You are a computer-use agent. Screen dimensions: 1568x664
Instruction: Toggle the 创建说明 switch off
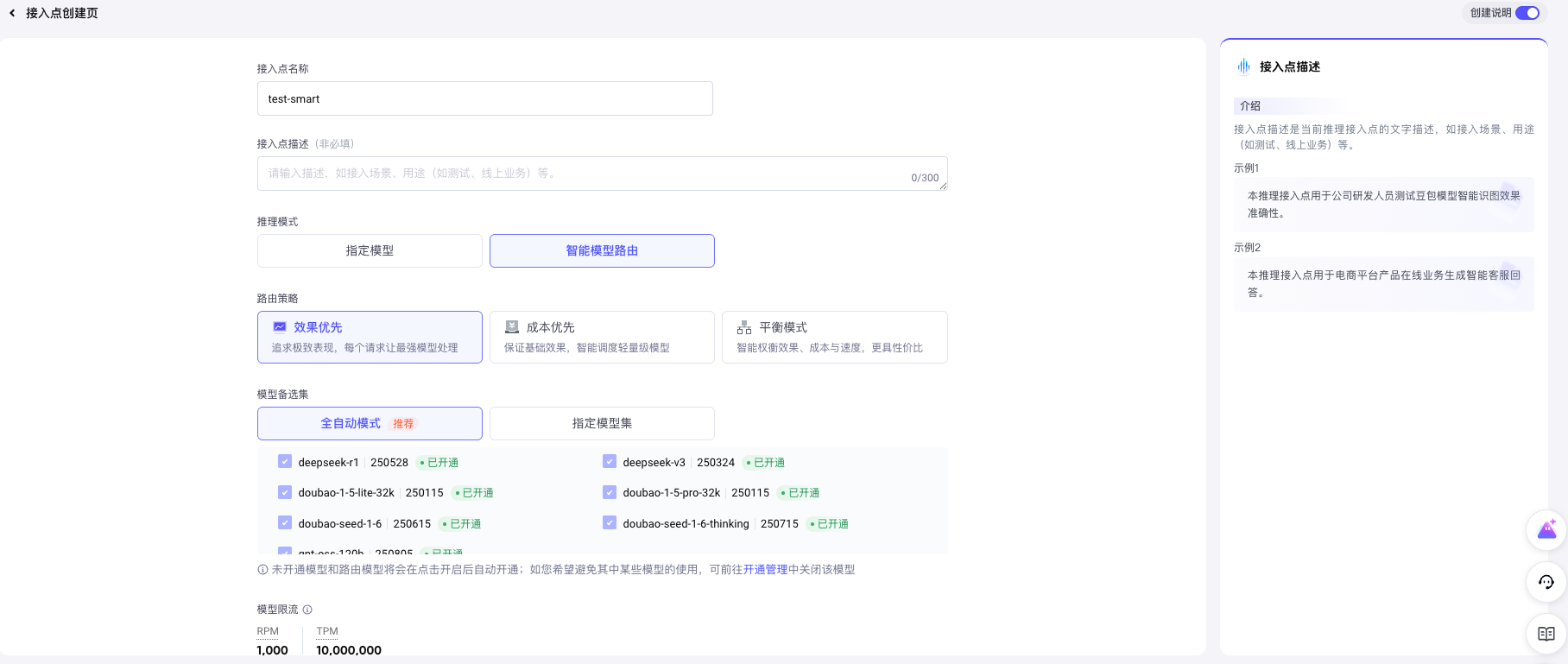click(1527, 13)
